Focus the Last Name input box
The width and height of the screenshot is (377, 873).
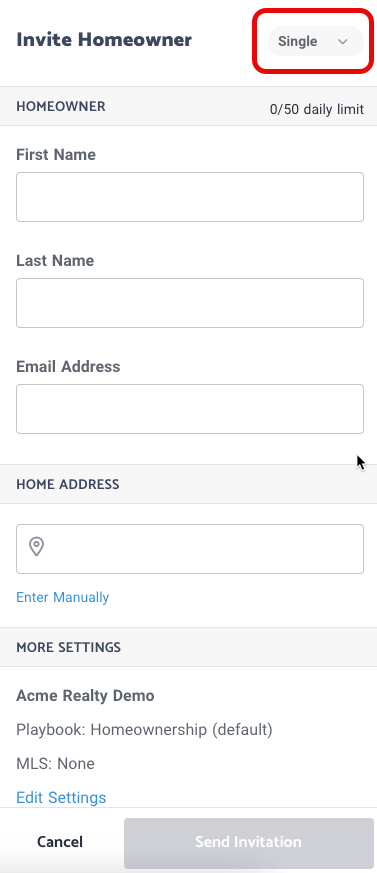pyautogui.click(x=190, y=303)
